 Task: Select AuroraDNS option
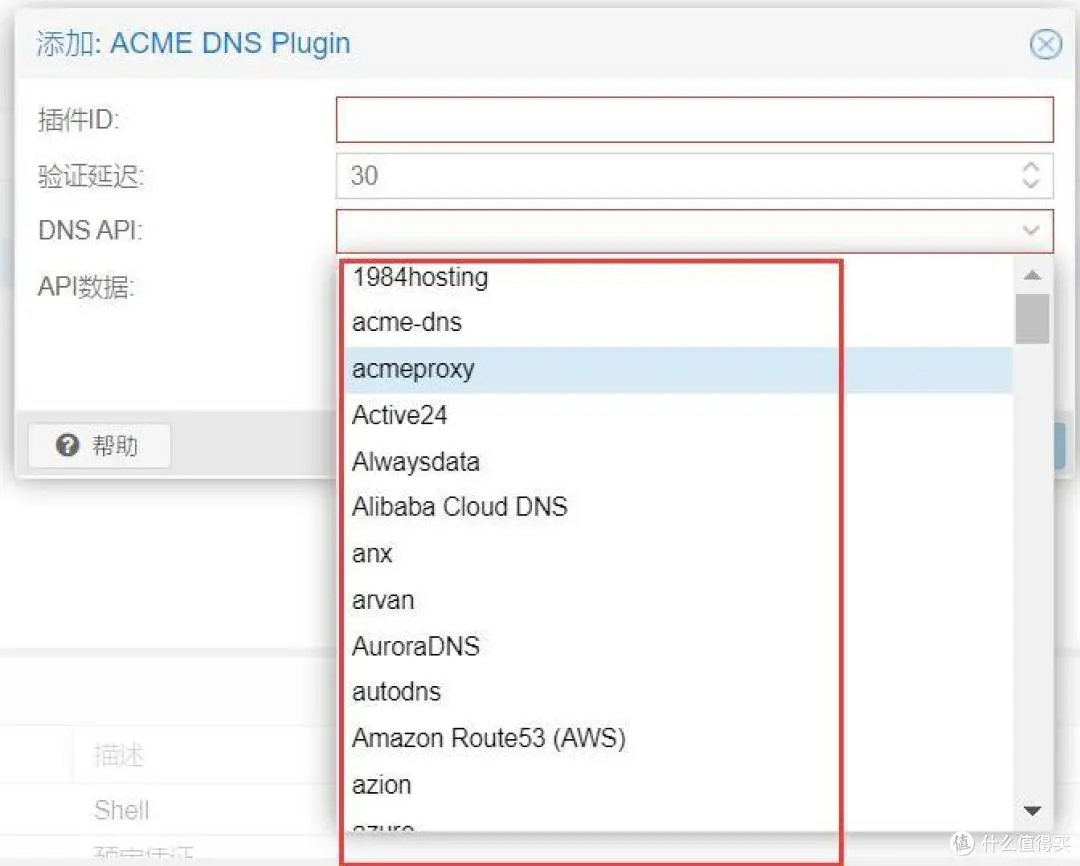416,646
